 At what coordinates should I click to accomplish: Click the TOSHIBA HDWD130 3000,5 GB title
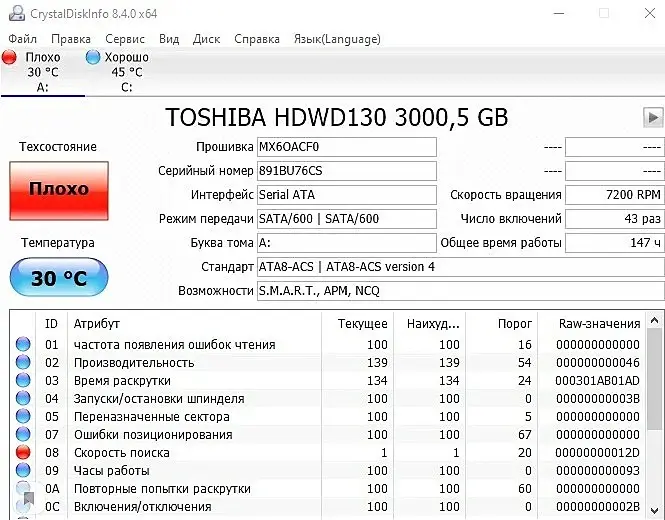pos(336,117)
